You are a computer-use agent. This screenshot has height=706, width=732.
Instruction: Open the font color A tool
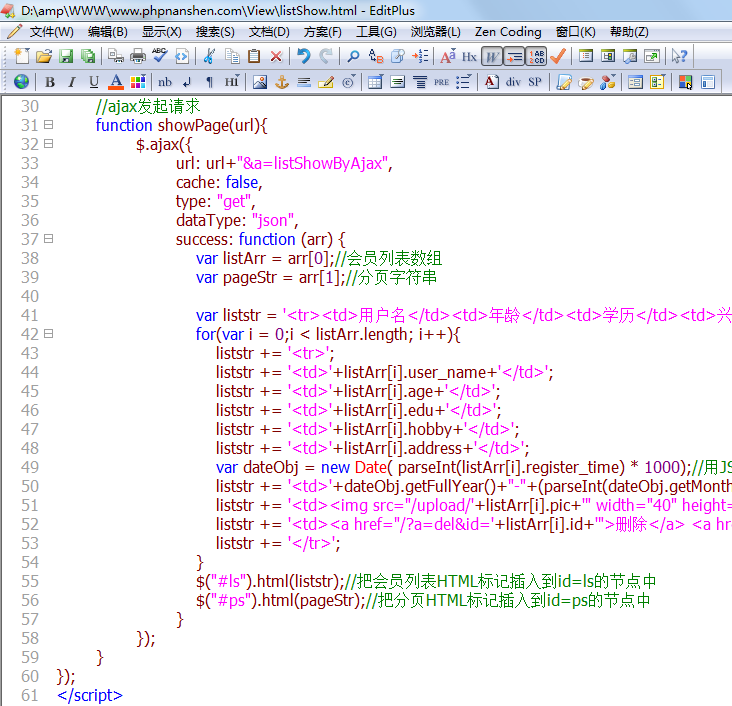tap(116, 82)
